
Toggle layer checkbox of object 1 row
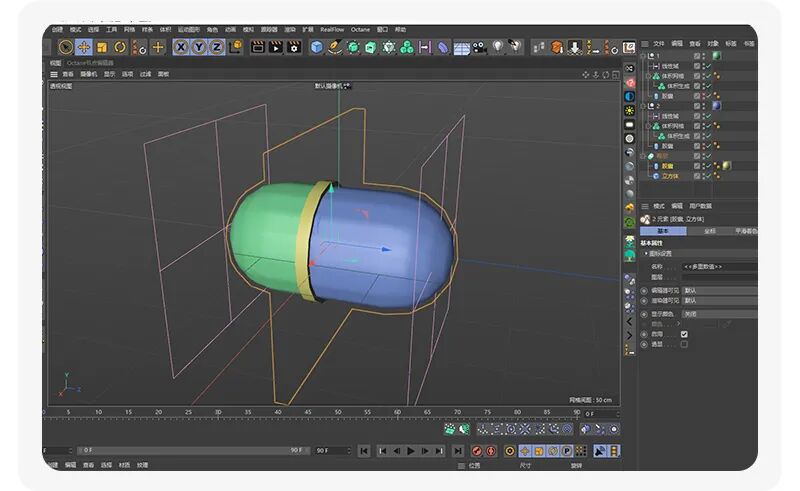[697, 56]
